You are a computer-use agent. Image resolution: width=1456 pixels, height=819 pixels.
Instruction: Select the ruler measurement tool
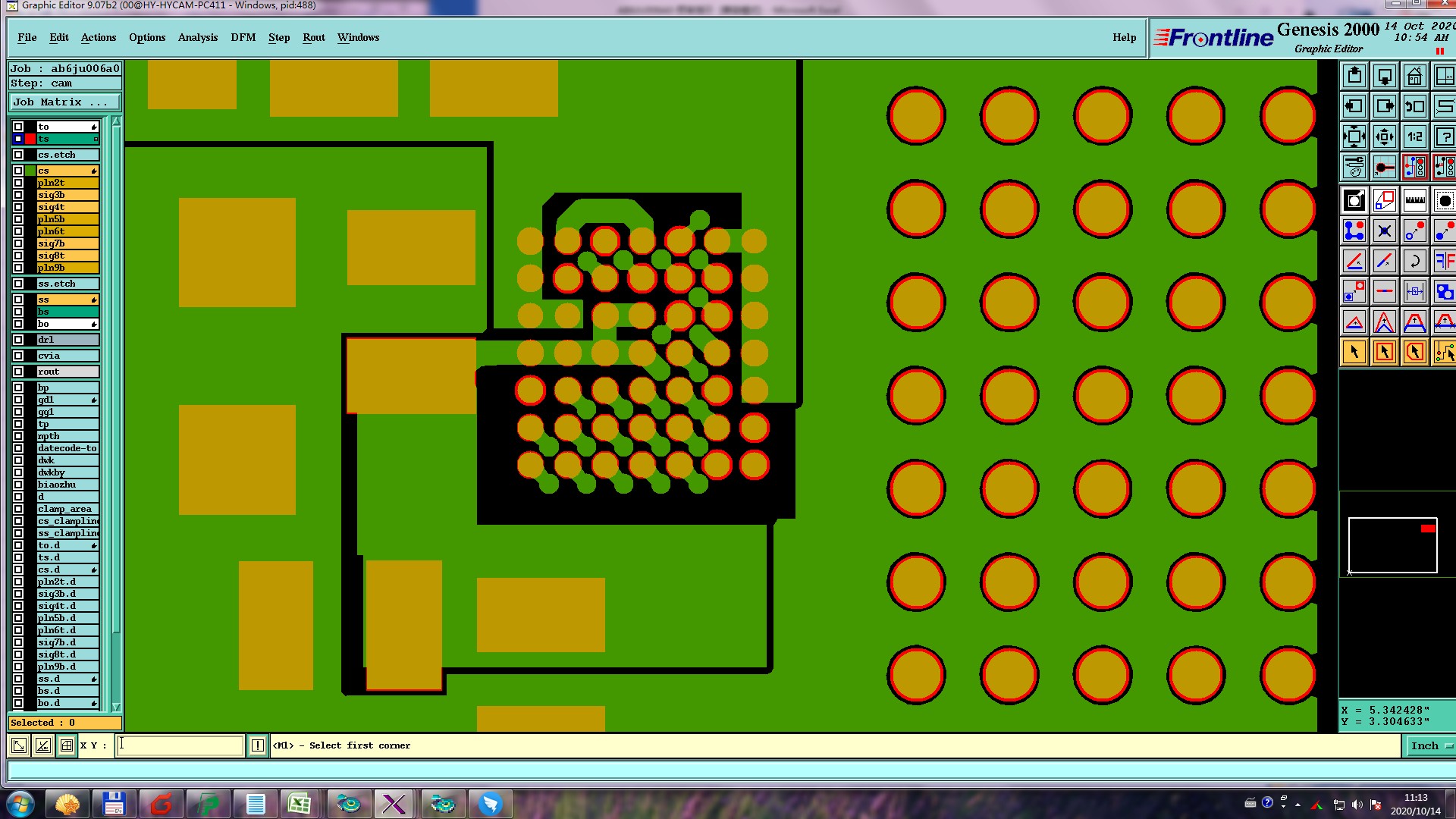(1414, 201)
